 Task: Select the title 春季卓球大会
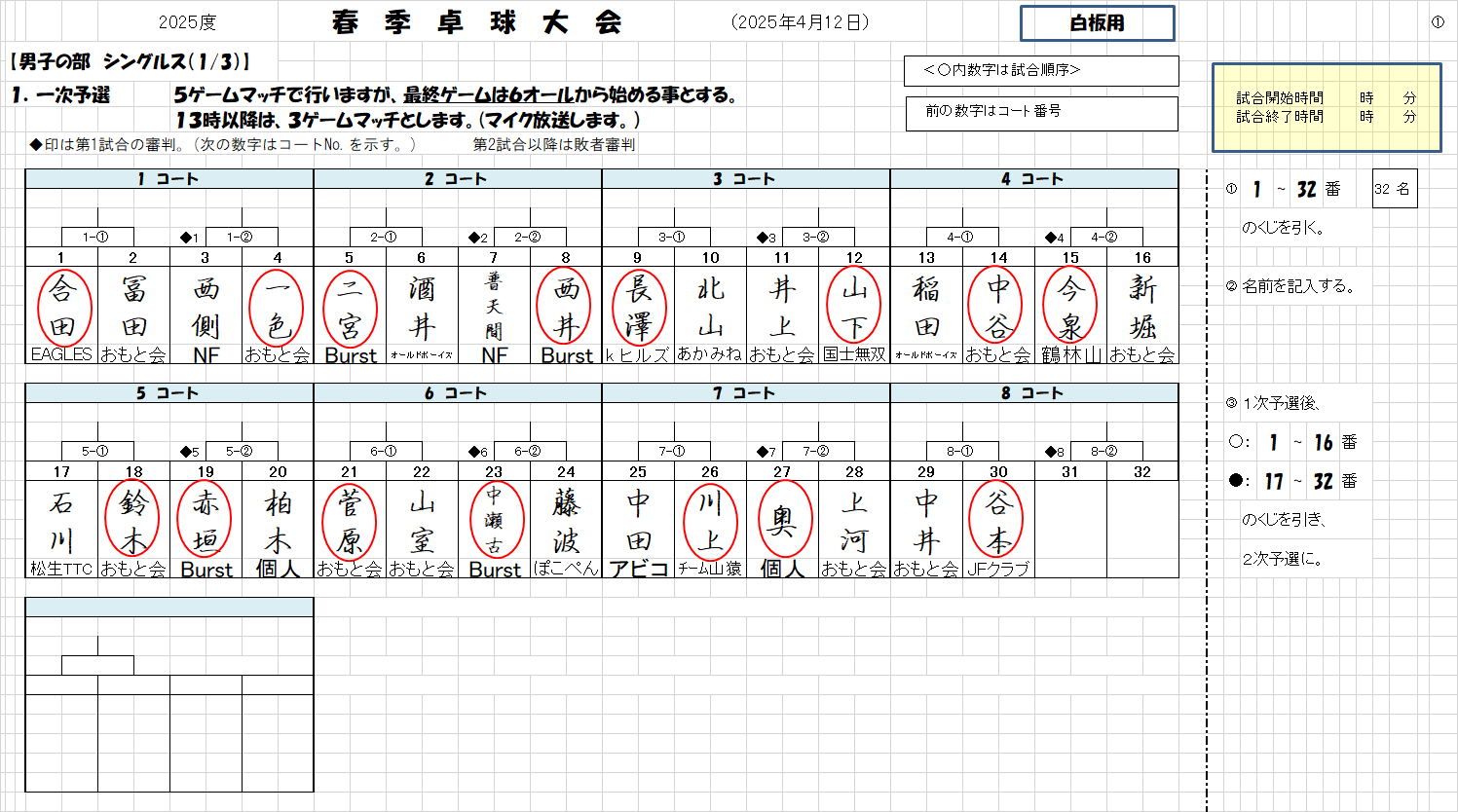click(476, 22)
